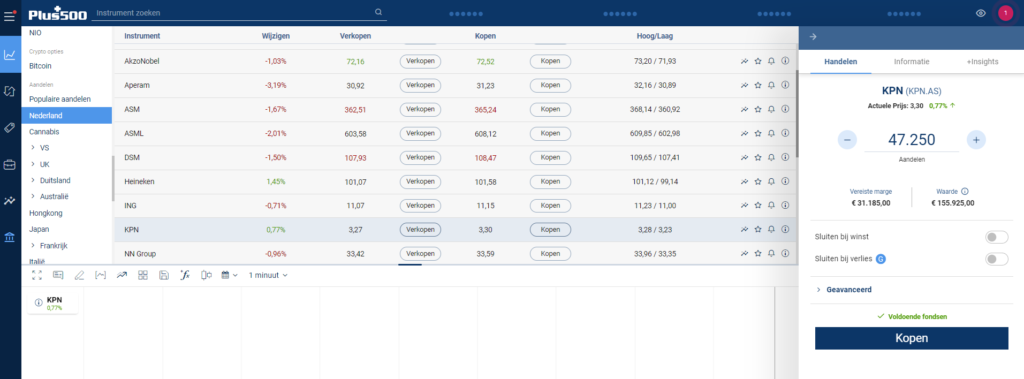Open the funds bank icon in left rail
Viewport: 1024px width, 379px height.
click(10, 237)
